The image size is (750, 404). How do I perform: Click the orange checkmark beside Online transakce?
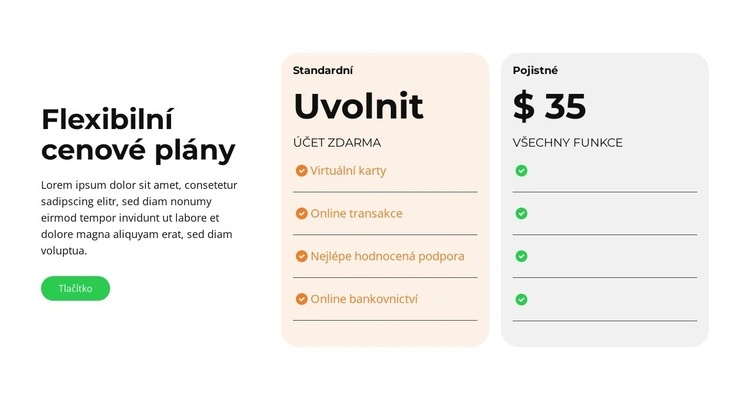coord(301,214)
